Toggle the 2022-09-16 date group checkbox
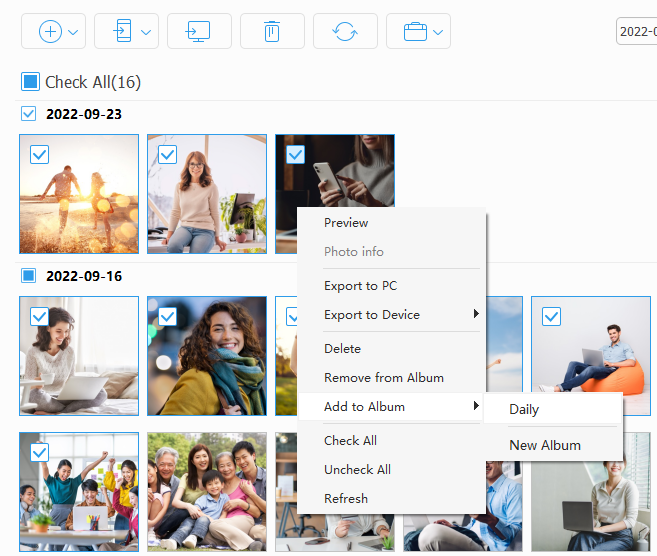This screenshot has width=657, height=556. coord(29,275)
